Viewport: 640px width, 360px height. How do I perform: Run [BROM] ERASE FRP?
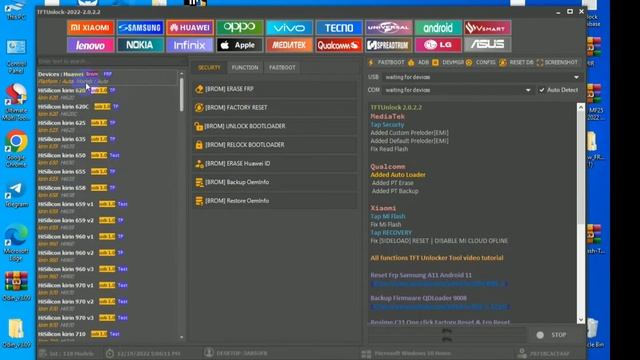coord(275,89)
